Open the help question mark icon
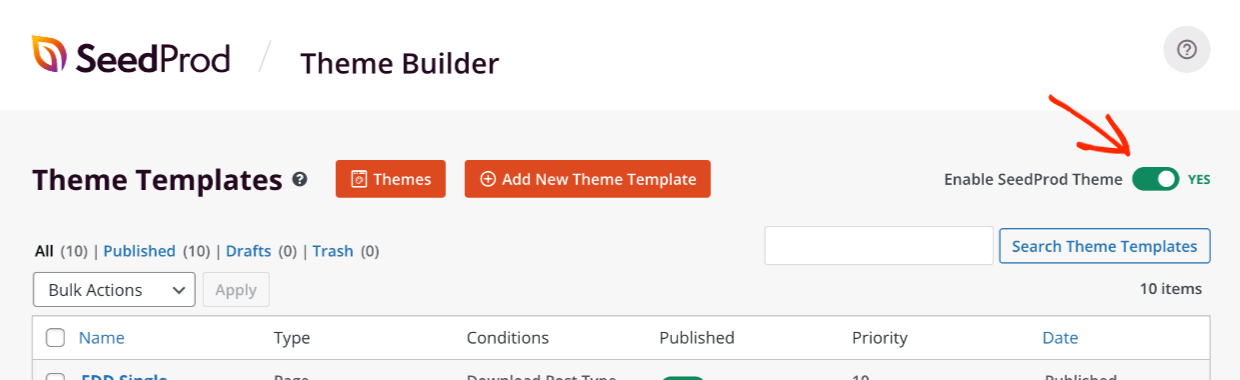This screenshot has width=1240, height=380. tap(1187, 49)
